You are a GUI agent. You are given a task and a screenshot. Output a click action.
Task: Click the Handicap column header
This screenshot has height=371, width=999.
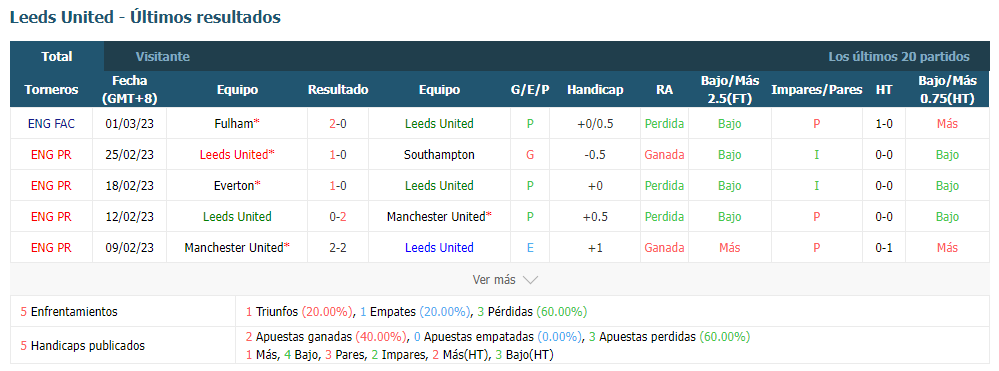click(594, 90)
